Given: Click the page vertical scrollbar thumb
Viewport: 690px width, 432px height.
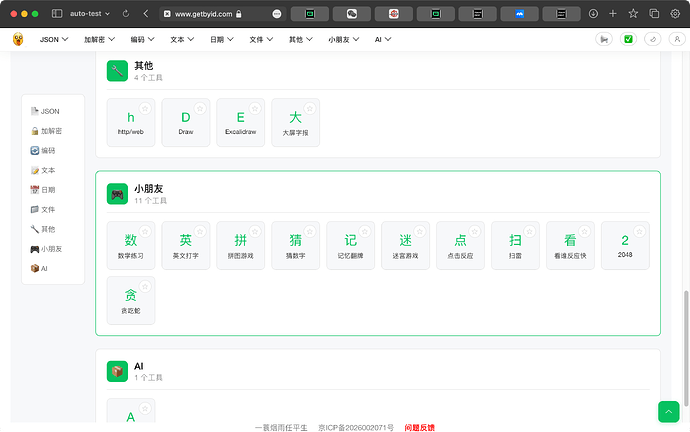Looking at the screenshot, I should pos(686,348).
